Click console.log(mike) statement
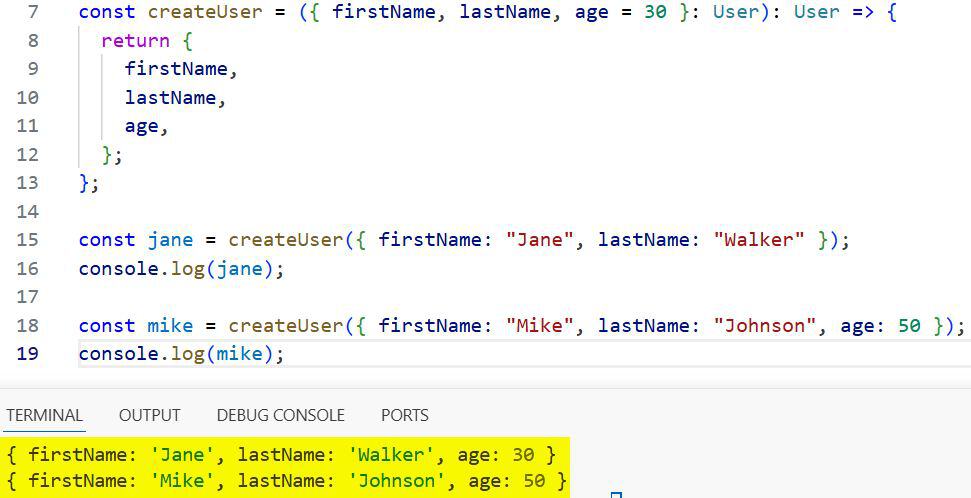Viewport: 971px width, 498px height. [181, 354]
